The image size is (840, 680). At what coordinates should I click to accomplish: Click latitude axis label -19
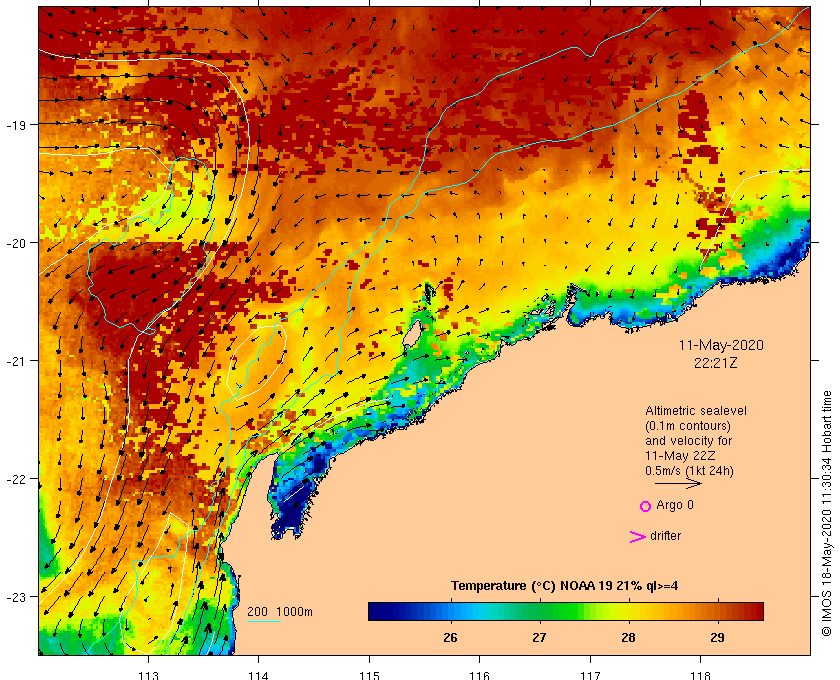pos(16,125)
